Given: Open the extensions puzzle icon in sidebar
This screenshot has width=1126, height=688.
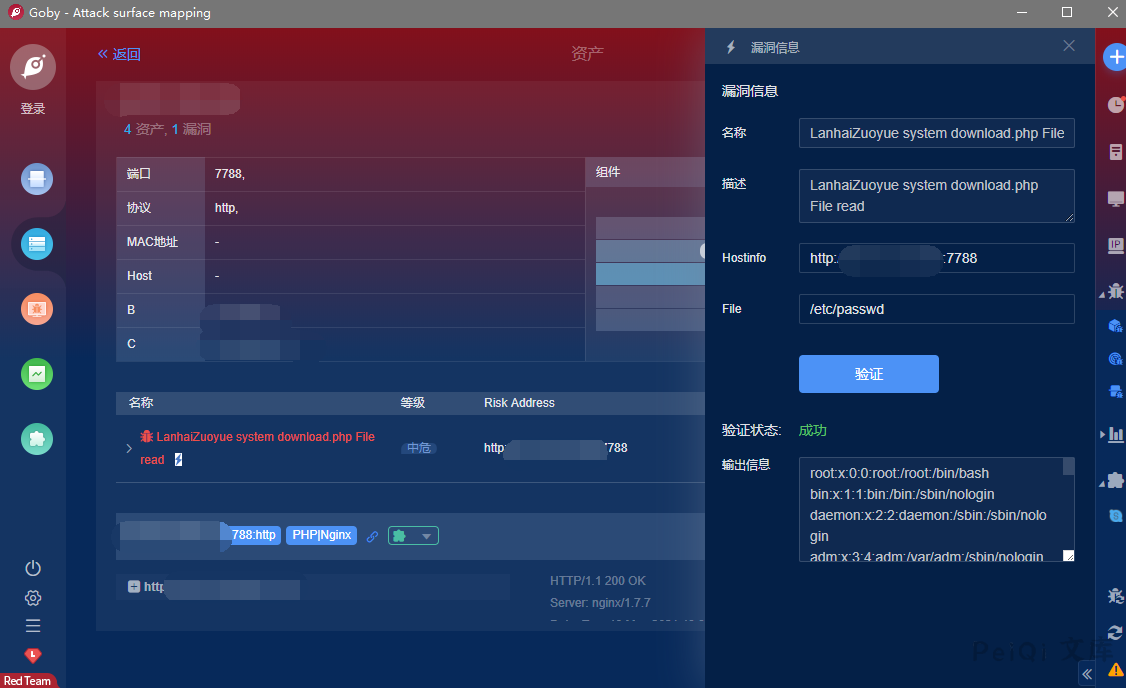Looking at the screenshot, I should [x=37, y=439].
